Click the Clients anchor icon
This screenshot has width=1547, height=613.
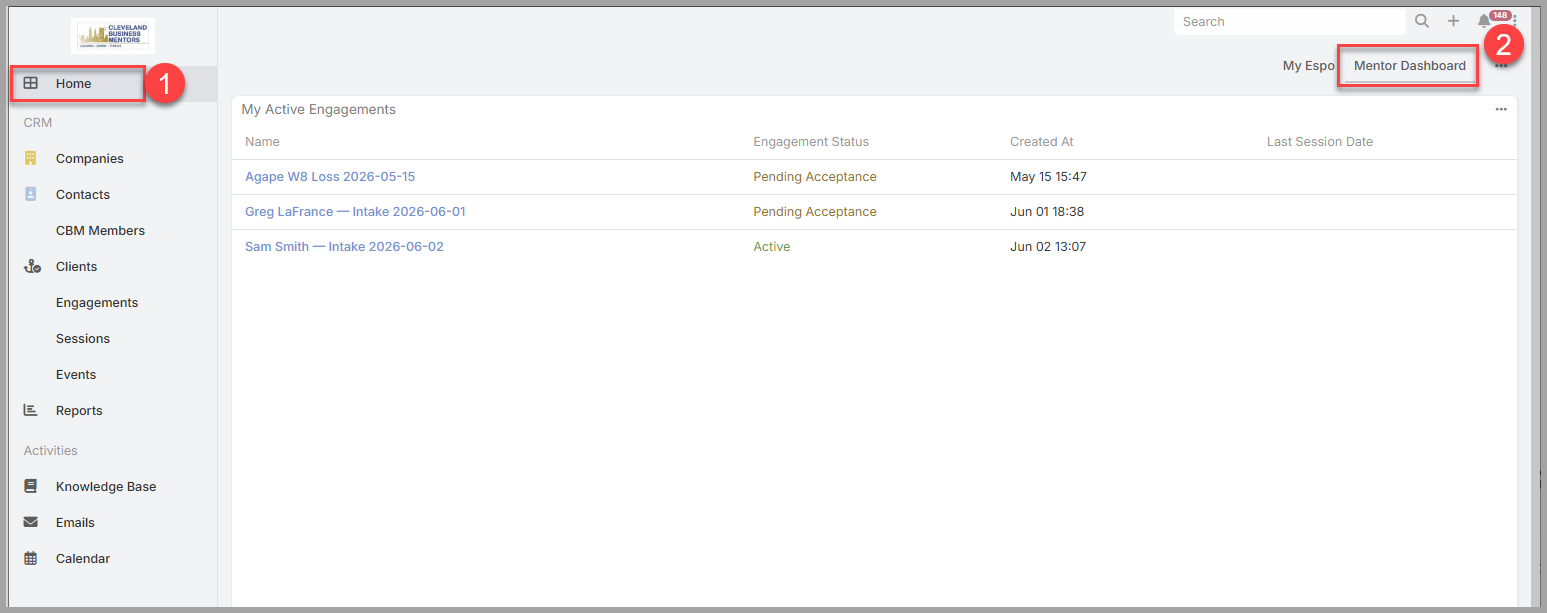[x=32, y=267]
